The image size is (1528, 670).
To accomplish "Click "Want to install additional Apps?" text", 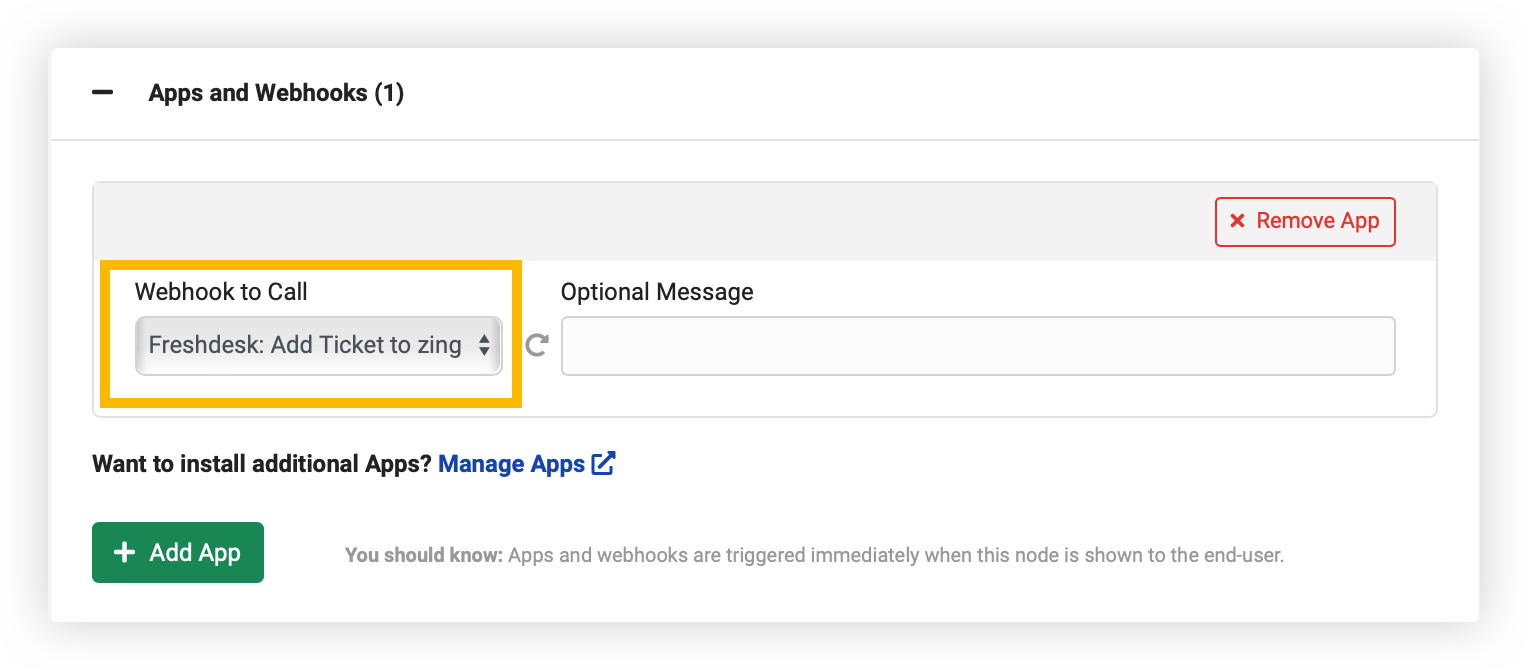I will tap(262, 464).
